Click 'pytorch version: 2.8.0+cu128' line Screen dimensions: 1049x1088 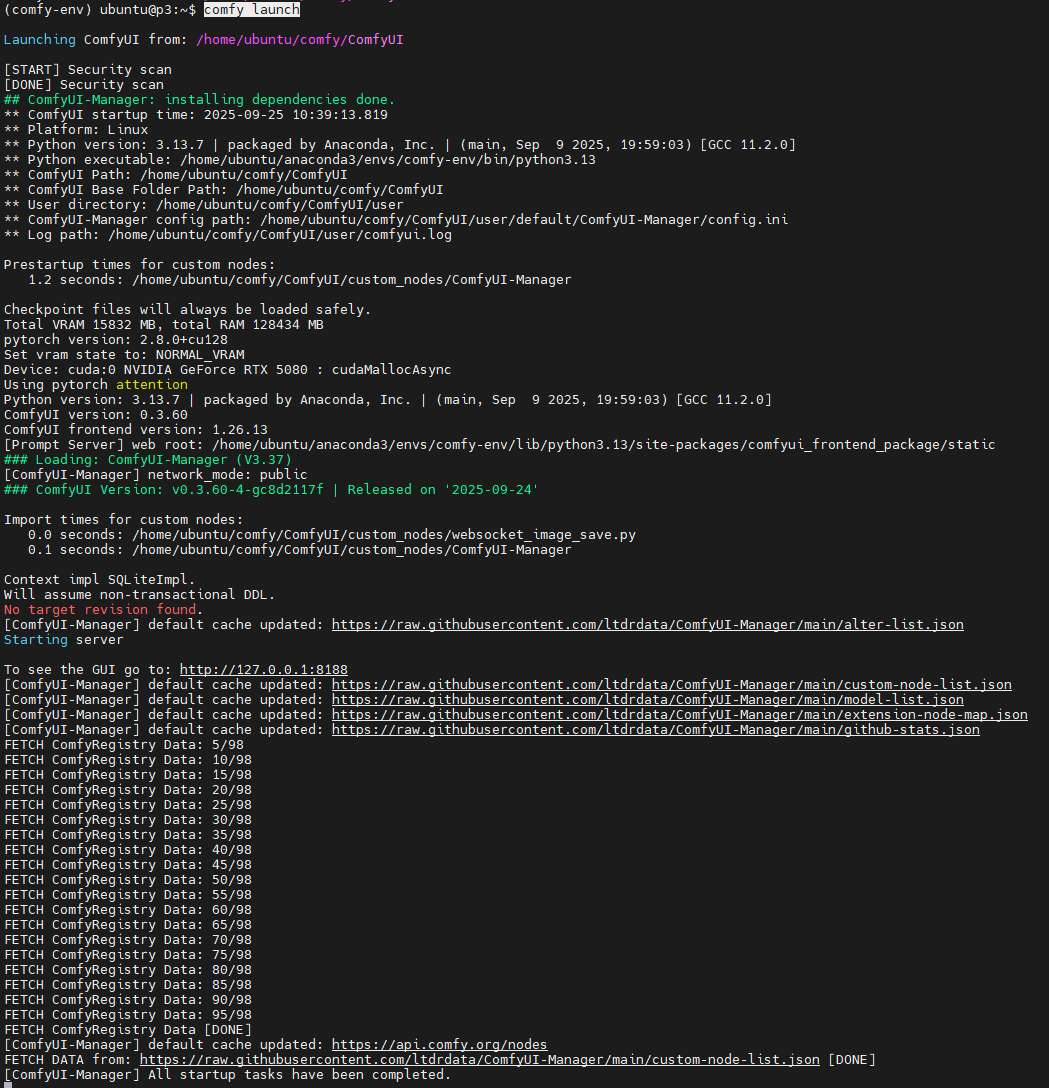pyautogui.click(x=115, y=339)
